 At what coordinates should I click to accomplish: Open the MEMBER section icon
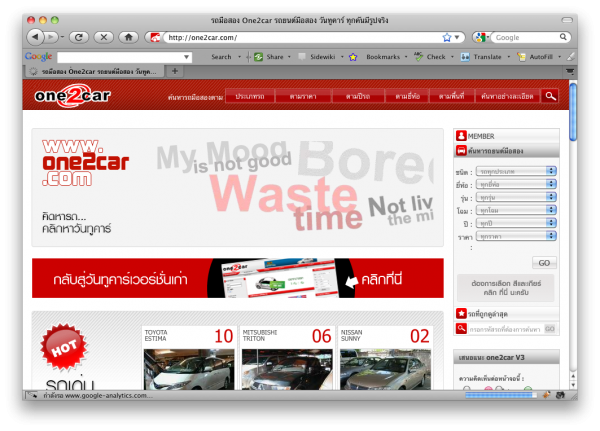461,135
